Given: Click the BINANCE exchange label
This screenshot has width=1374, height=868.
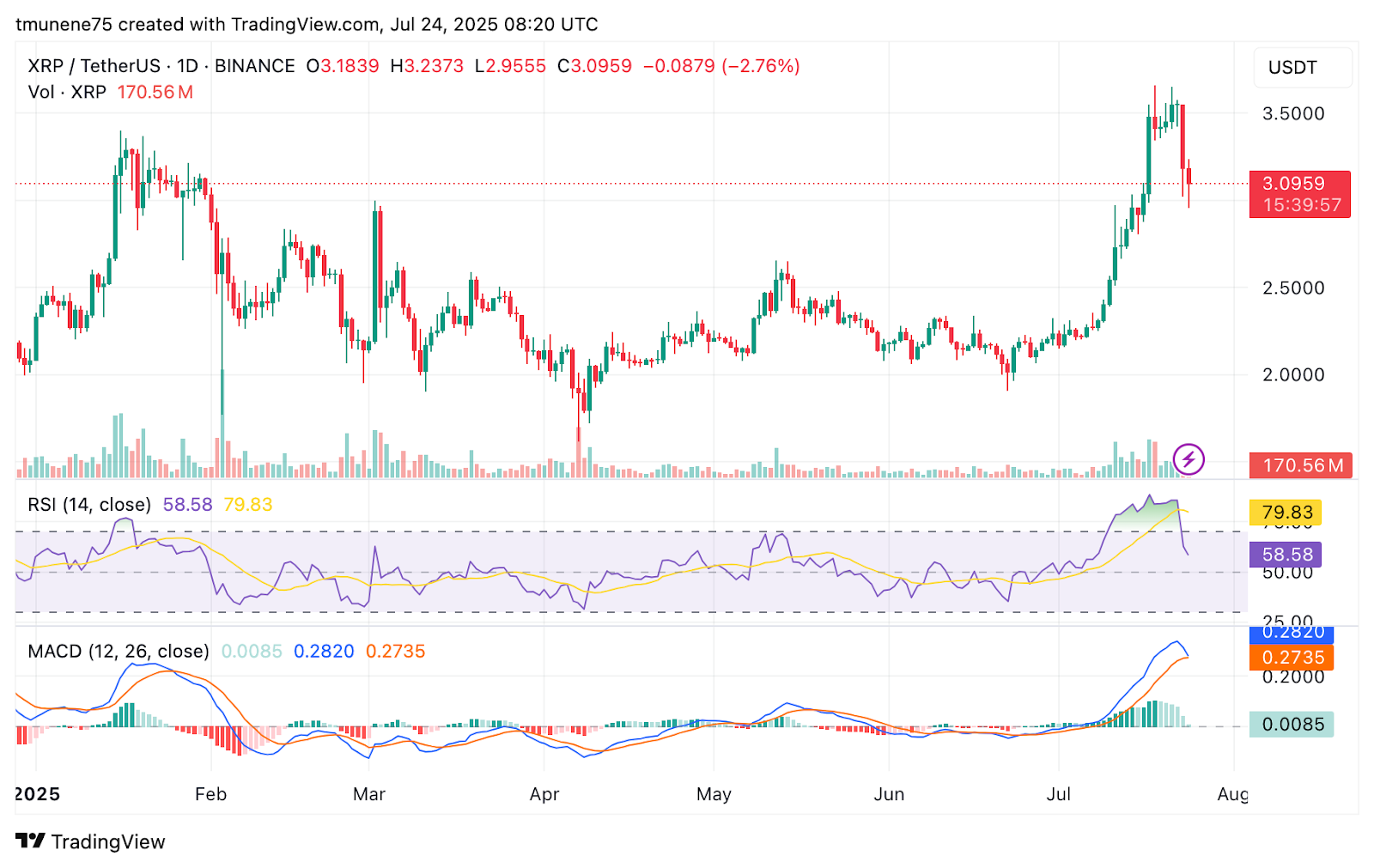Looking at the screenshot, I should pos(255,66).
